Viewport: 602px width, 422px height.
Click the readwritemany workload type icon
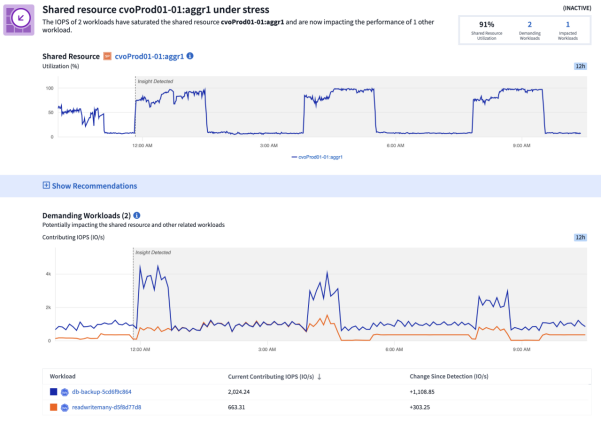pos(65,407)
